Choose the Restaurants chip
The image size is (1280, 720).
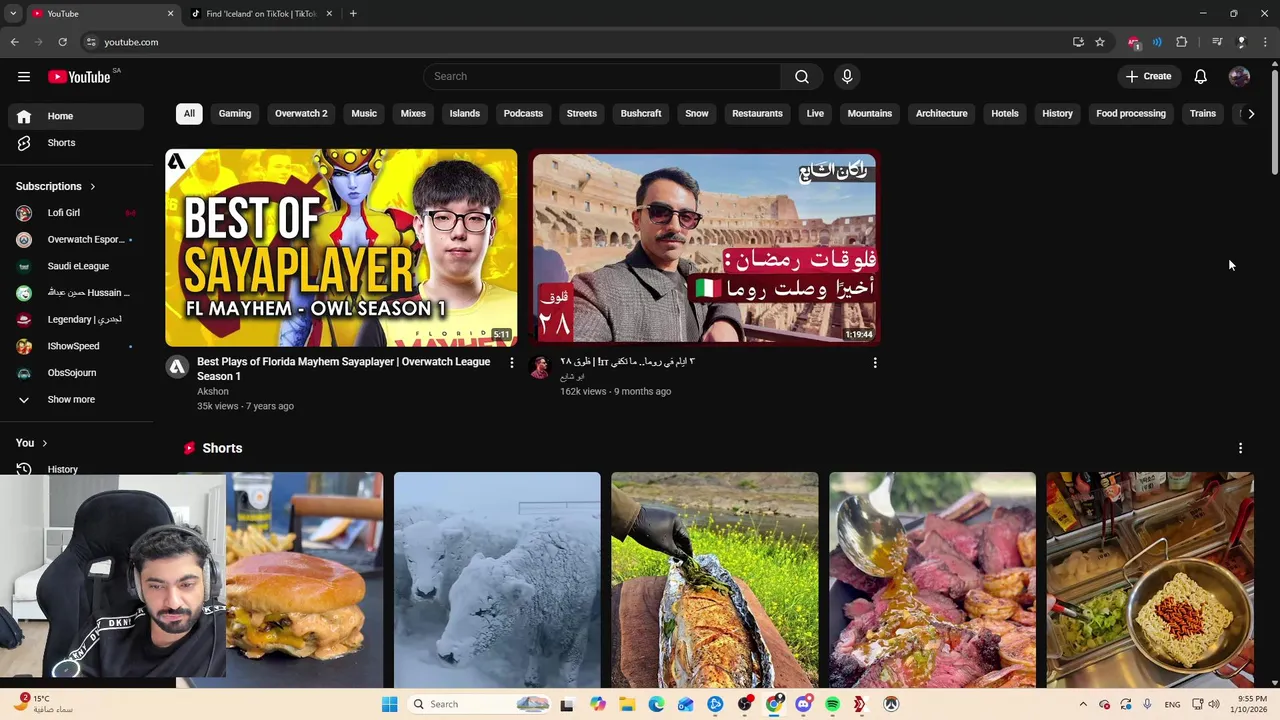757,113
